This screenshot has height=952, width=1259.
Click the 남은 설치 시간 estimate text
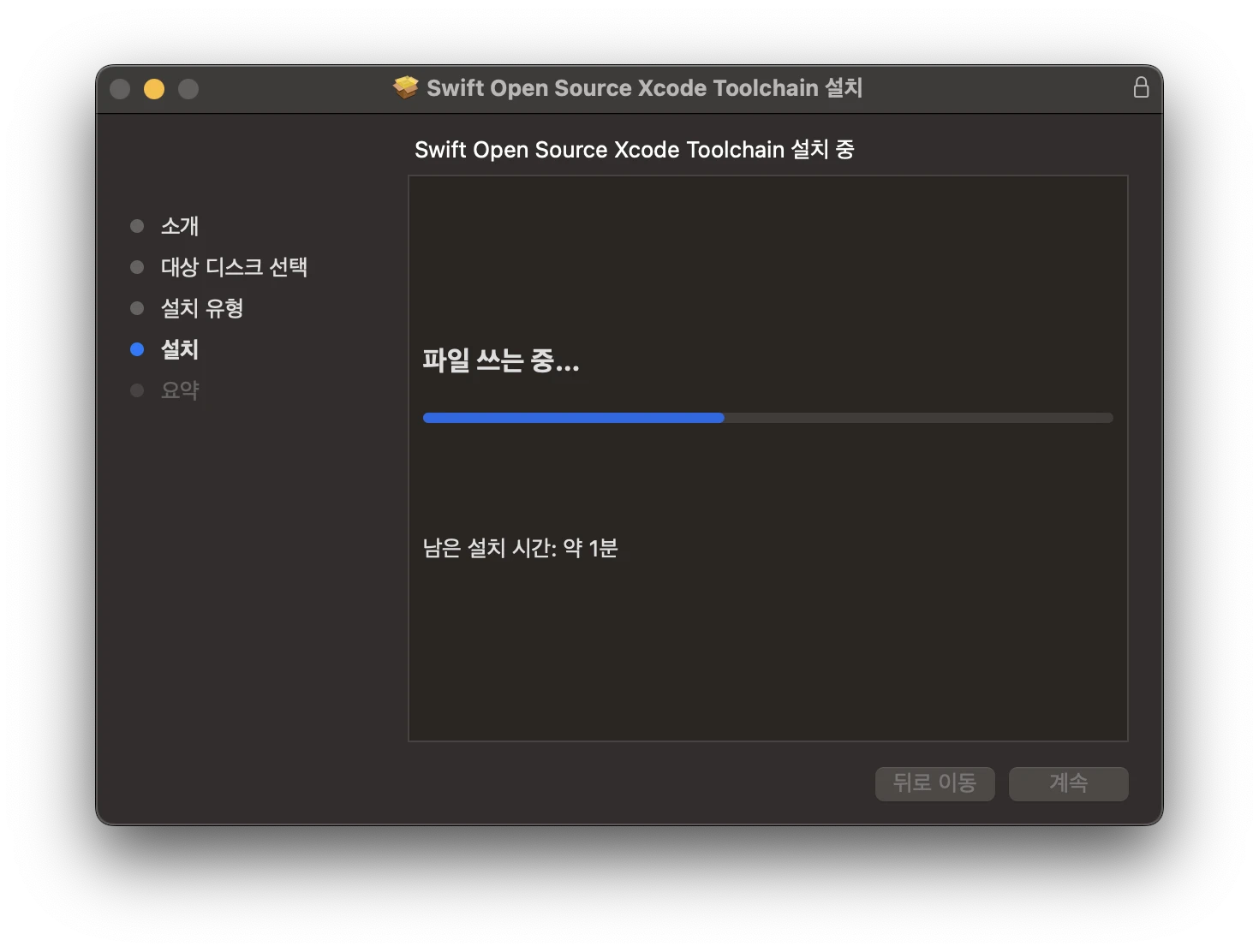[521, 547]
